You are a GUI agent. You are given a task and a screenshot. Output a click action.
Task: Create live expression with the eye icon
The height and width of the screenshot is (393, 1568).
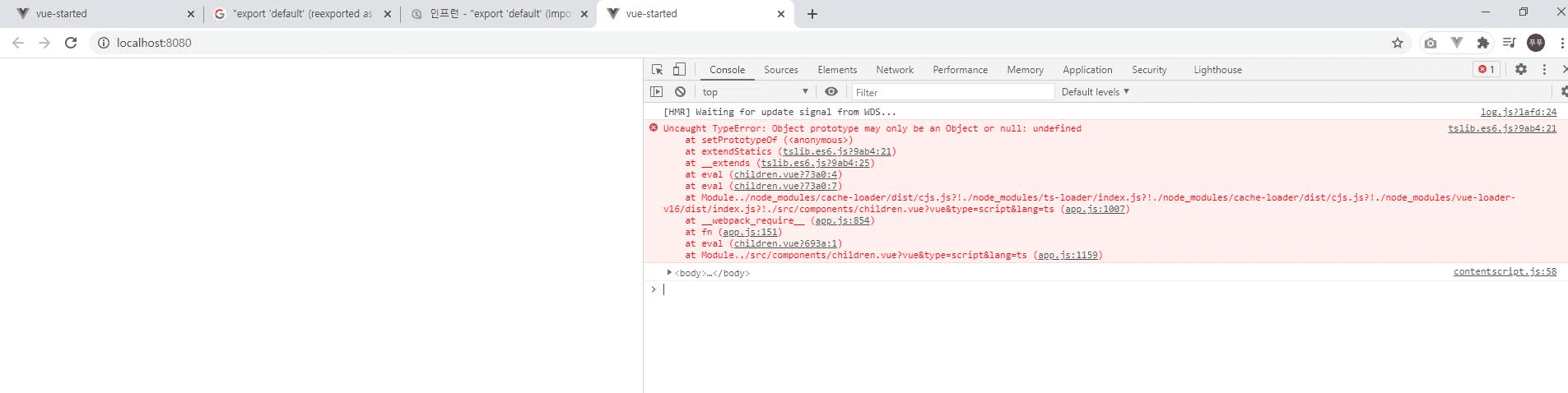click(x=831, y=92)
